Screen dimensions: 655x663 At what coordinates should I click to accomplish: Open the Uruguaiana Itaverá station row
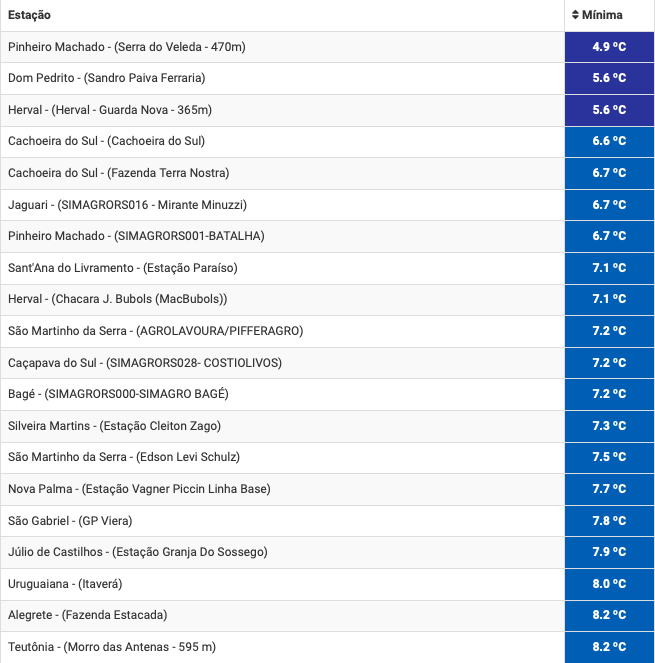327,583
